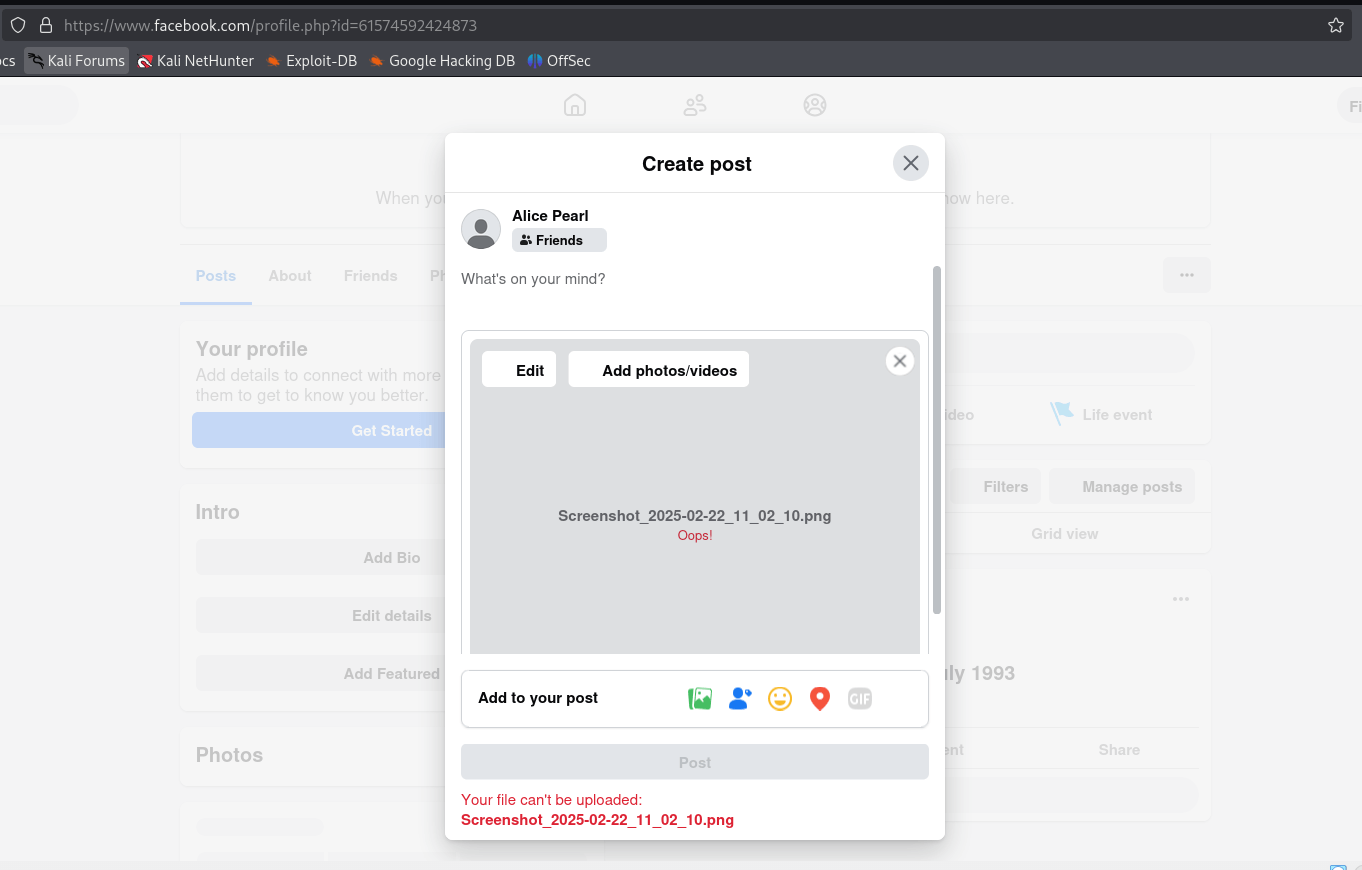Click the Screenshot_2025-02-22_11_02_10.png name in the preview area
This screenshot has height=870, width=1362.
click(x=695, y=516)
